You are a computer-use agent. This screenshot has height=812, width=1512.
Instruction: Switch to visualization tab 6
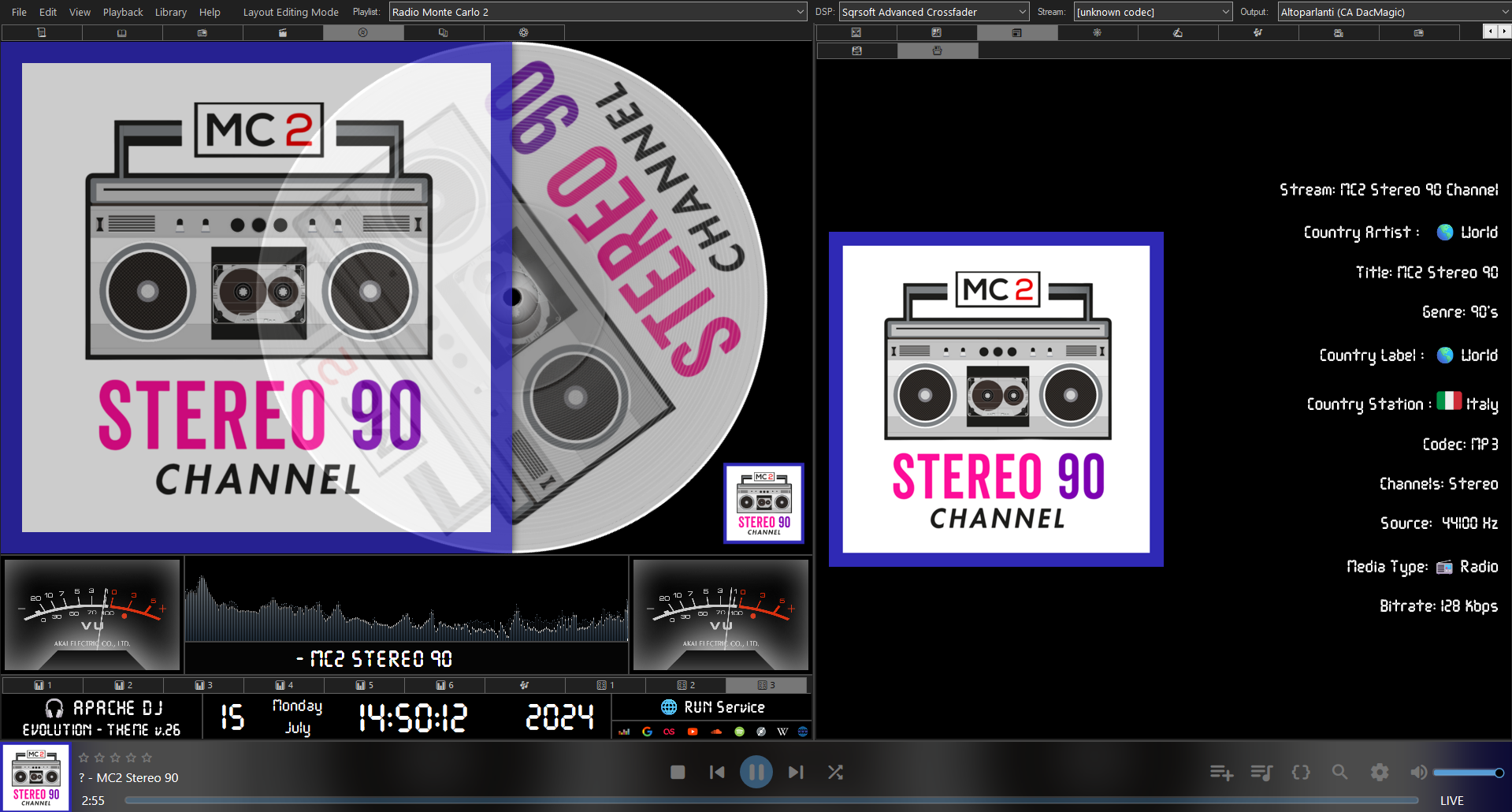click(444, 685)
